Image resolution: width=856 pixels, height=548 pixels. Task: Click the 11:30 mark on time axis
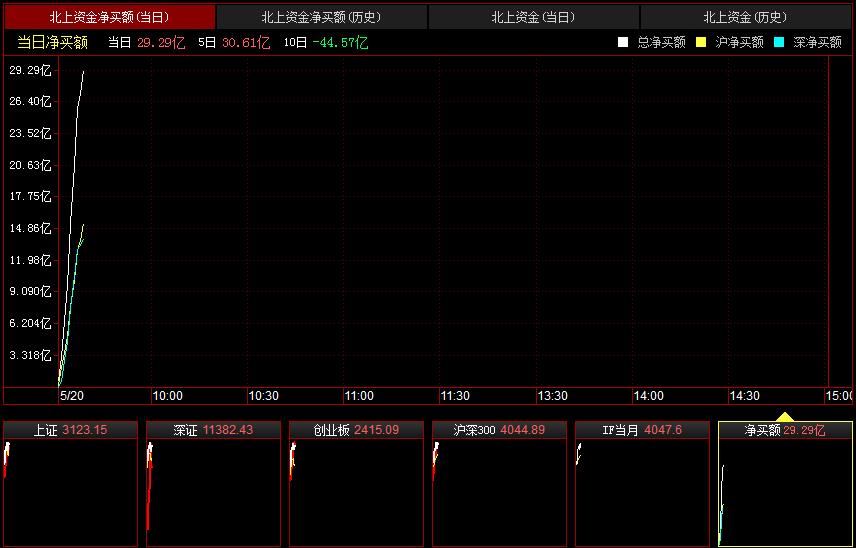coord(455,396)
